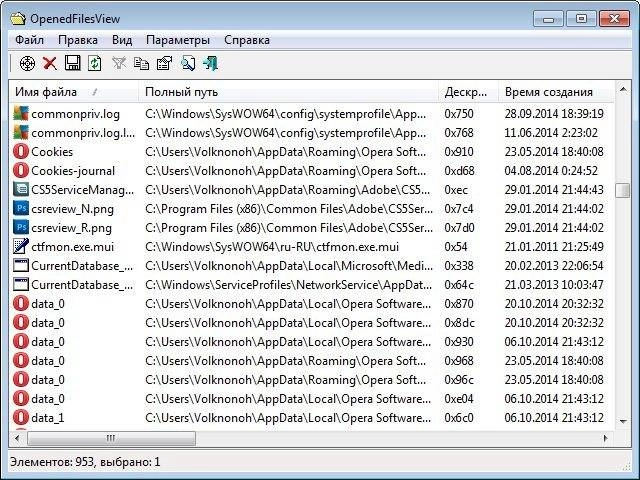Click the handle value 0x7d0
The image size is (640, 480).
click(459, 227)
